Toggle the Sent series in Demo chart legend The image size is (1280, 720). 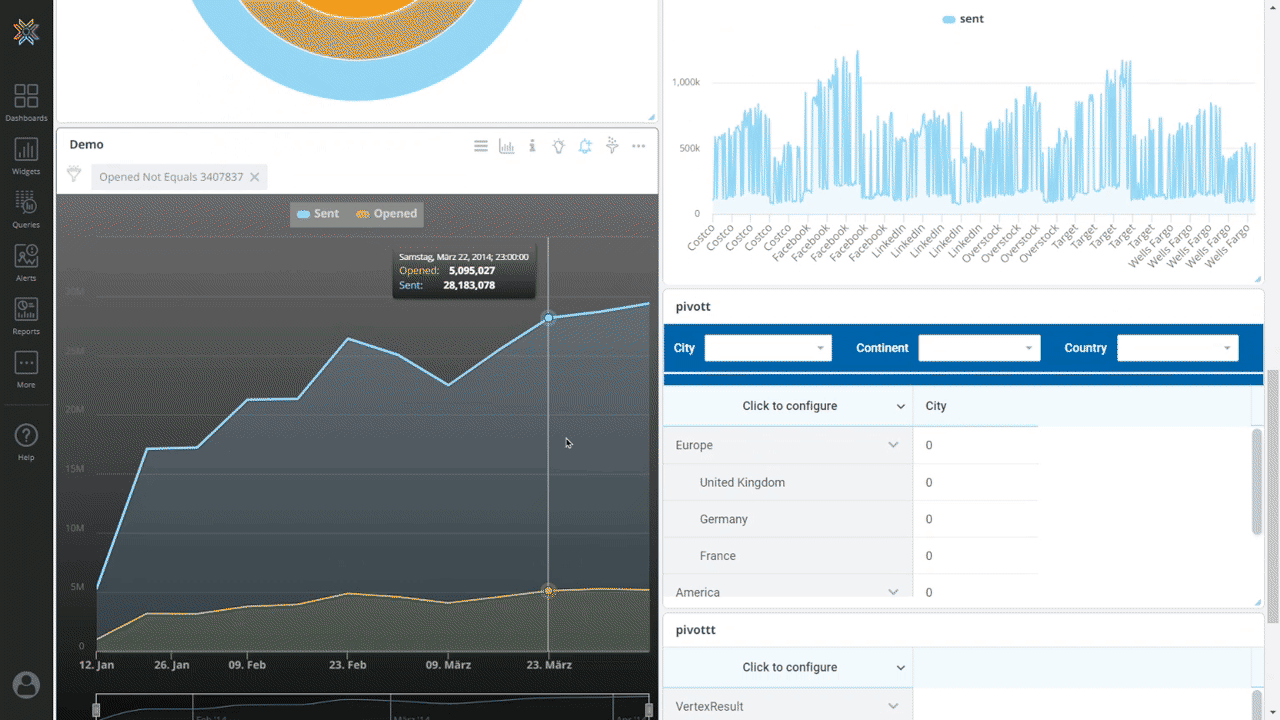318,214
